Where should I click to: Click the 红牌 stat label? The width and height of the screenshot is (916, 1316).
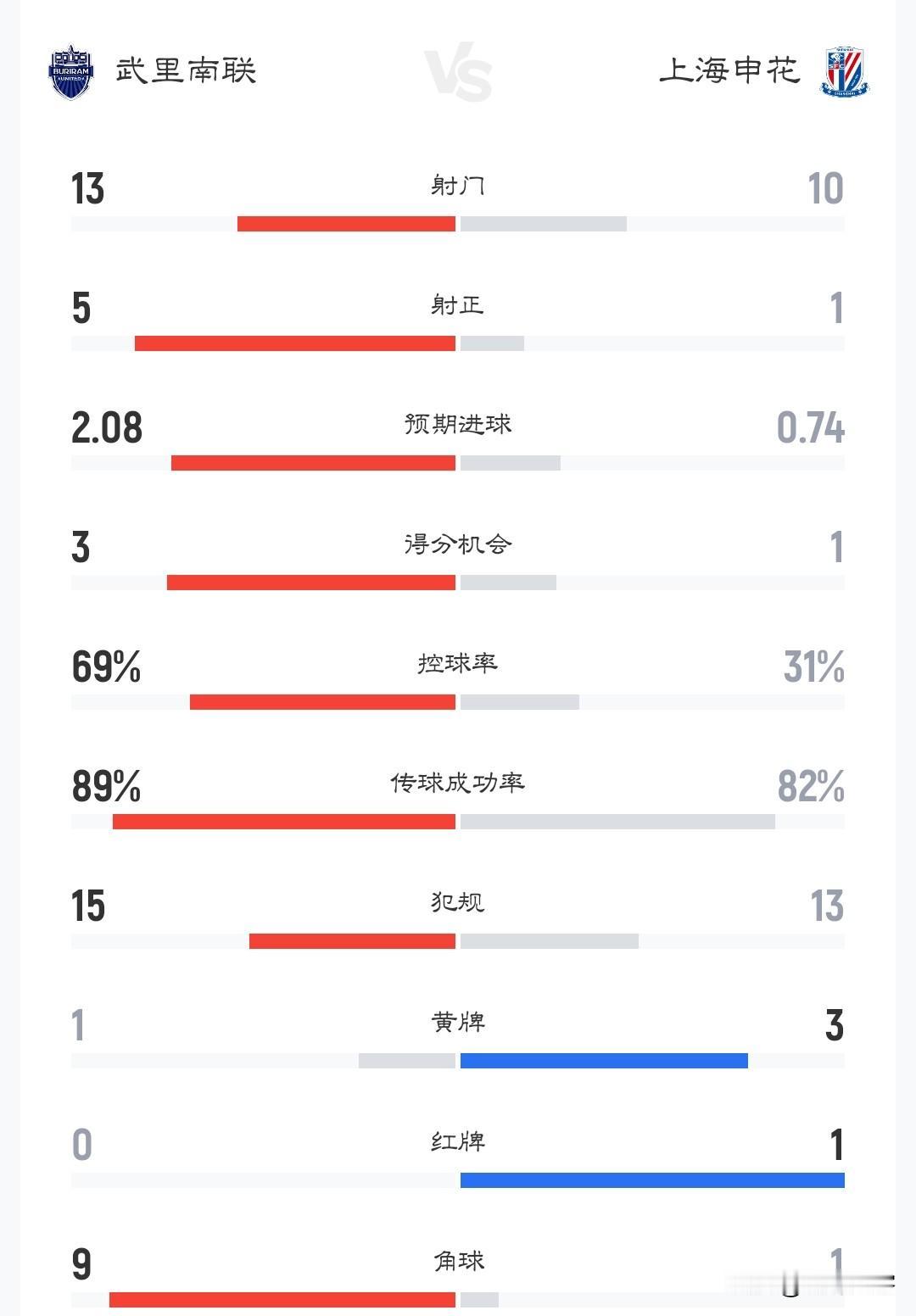(x=458, y=1141)
